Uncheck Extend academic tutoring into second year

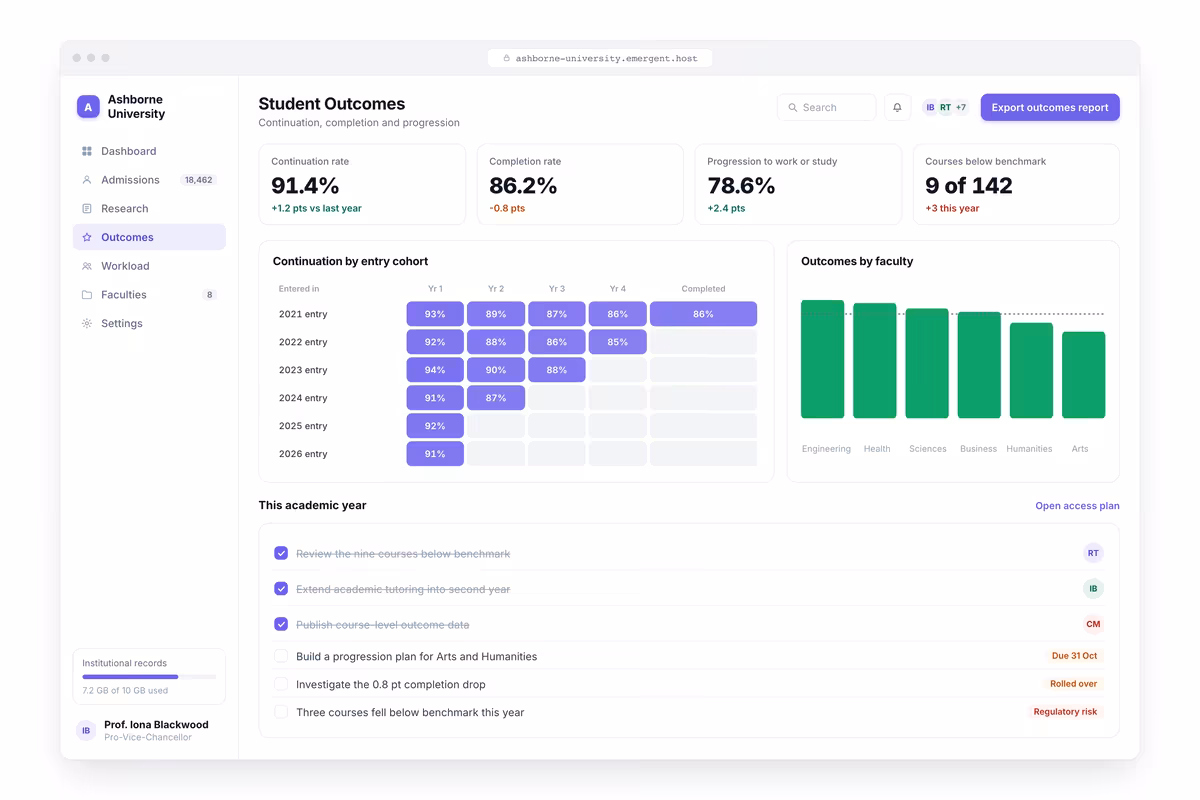pos(281,589)
